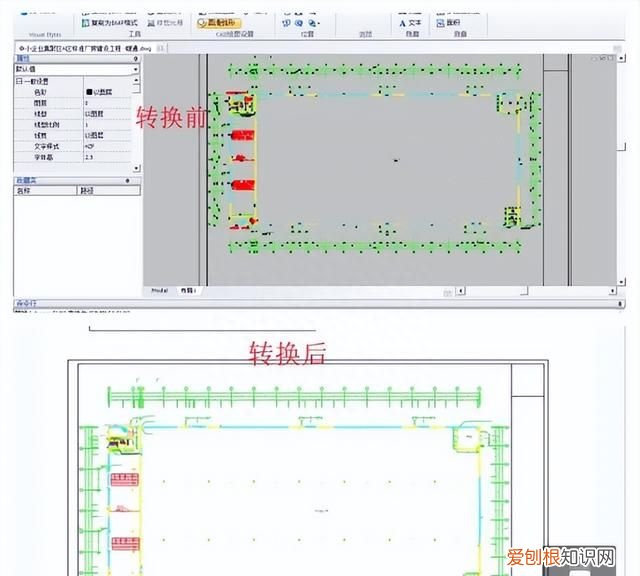Screen dimensions: 640x576
Task: Click vertical scrollbar up arrow of drawing view
Action: point(621,58)
